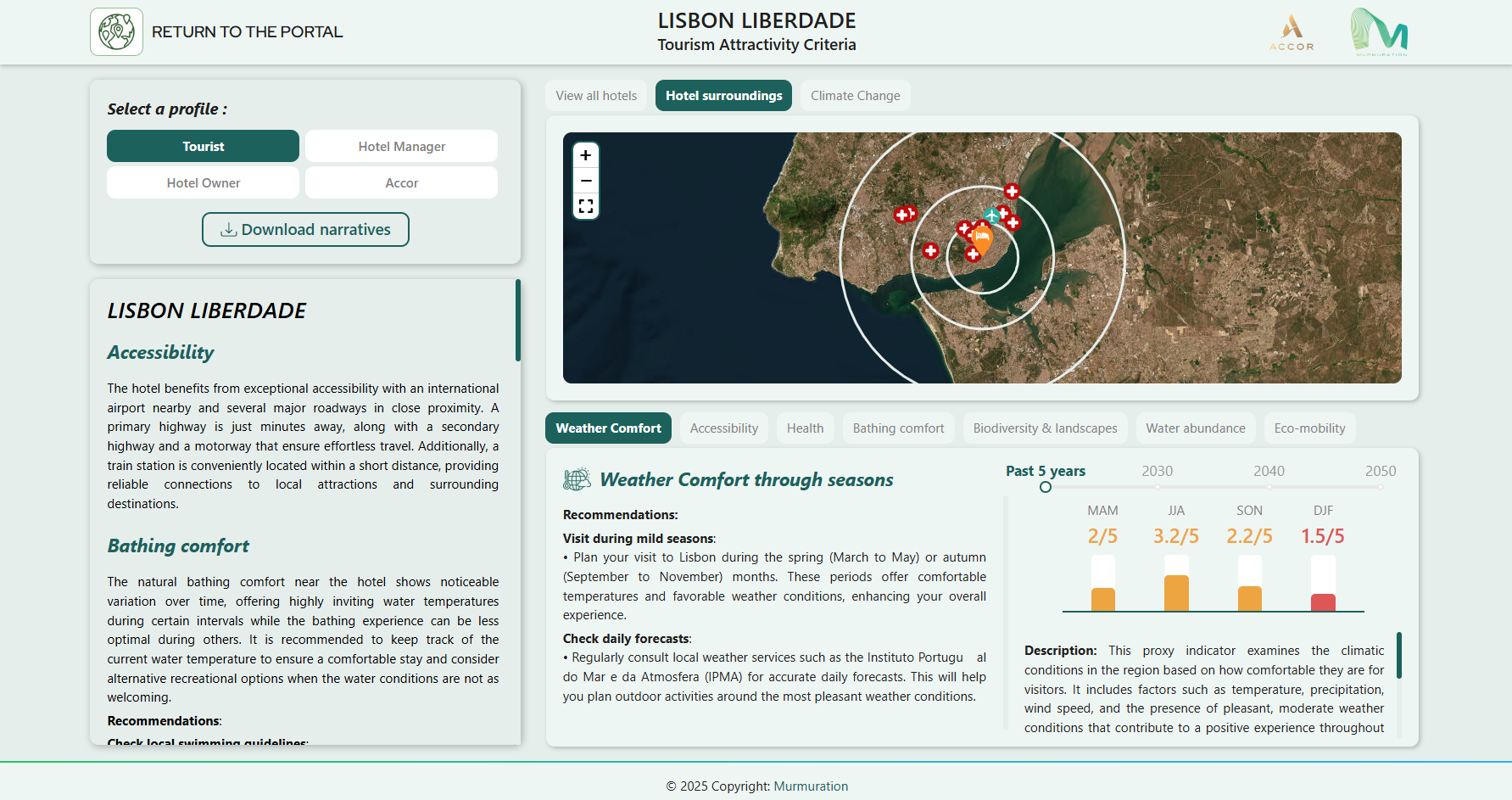
Task: Select the Accor profile
Action: (x=401, y=182)
